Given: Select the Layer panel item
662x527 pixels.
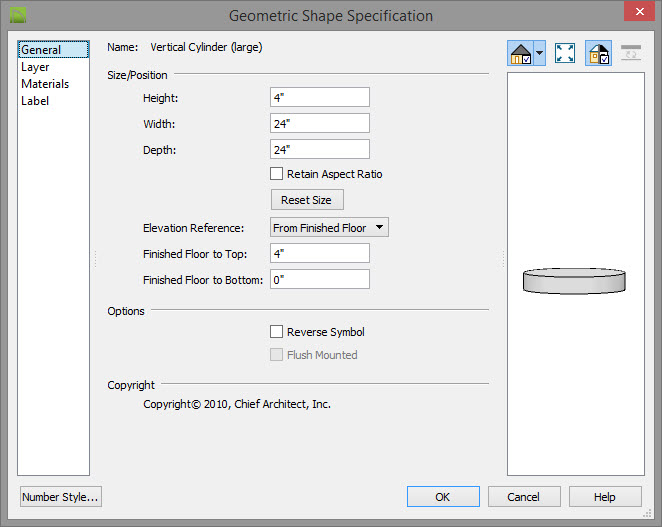Looking at the screenshot, I should pyautogui.click(x=35, y=67).
